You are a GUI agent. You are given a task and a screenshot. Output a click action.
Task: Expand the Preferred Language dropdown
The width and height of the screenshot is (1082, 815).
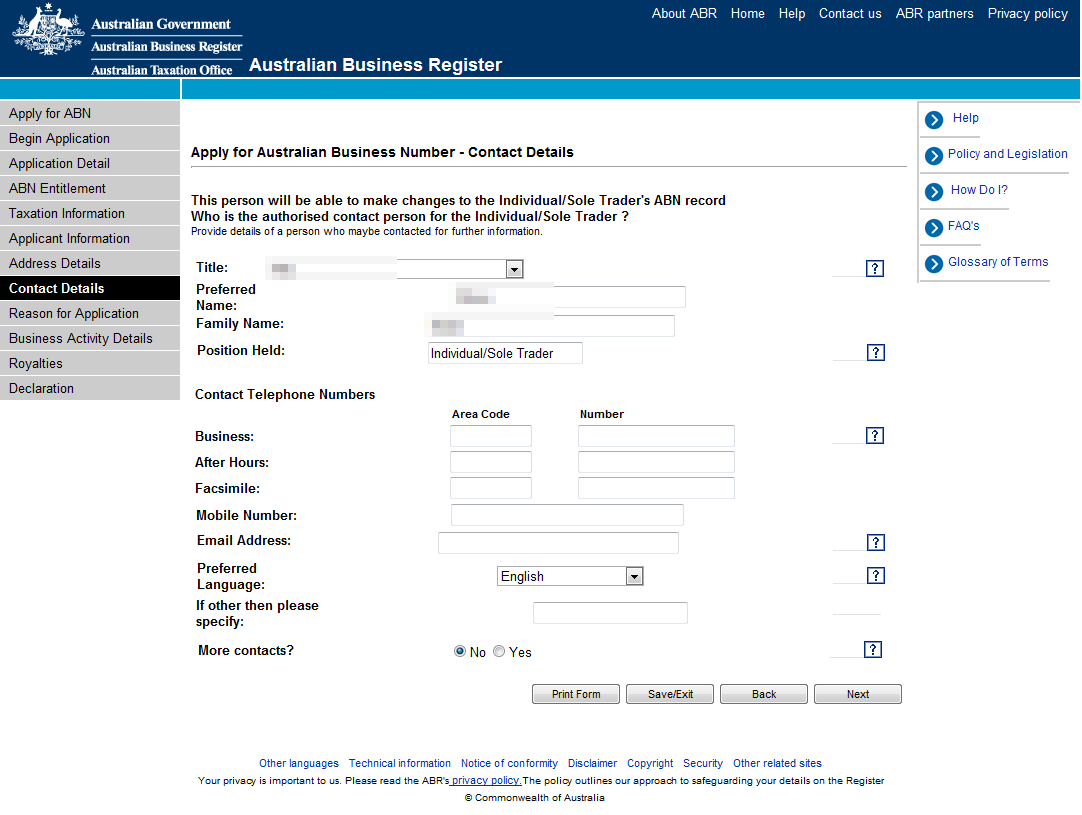633,576
